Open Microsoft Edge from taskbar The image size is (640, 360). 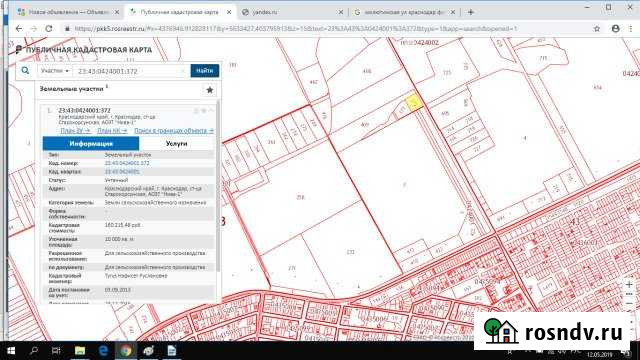(x=103, y=351)
